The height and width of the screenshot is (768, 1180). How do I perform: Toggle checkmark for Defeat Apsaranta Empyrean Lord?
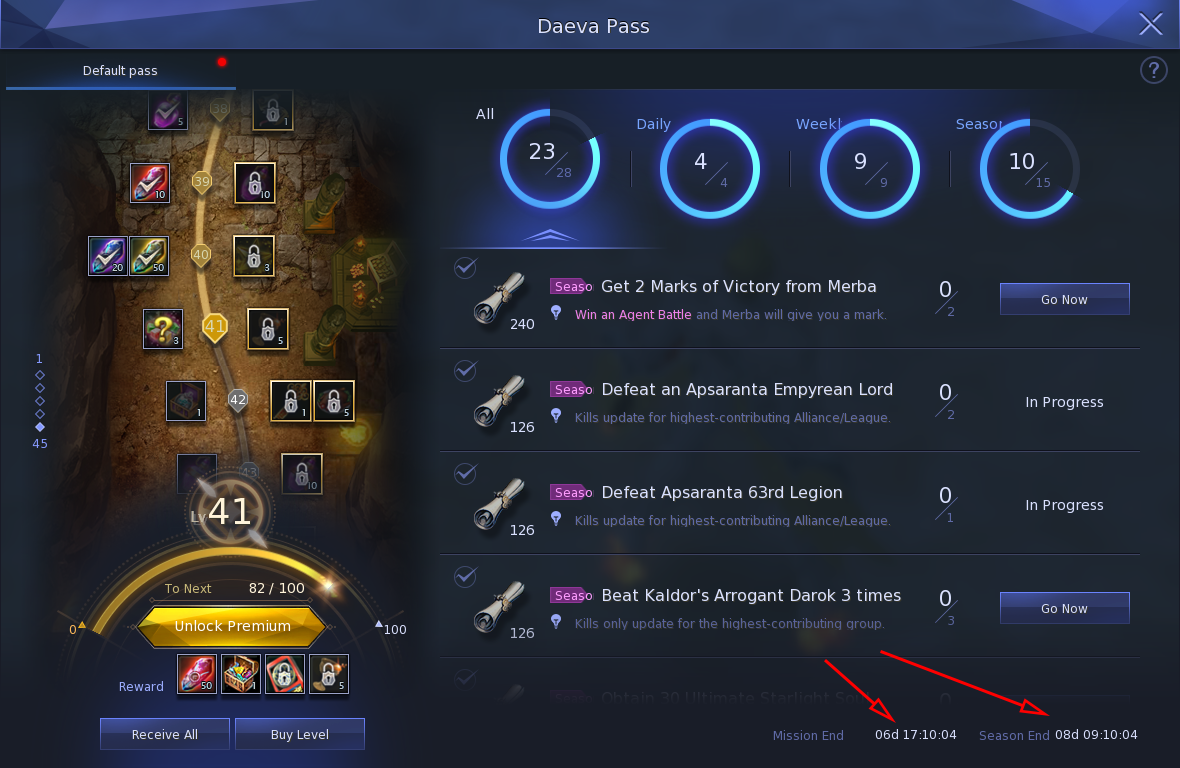click(x=465, y=370)
